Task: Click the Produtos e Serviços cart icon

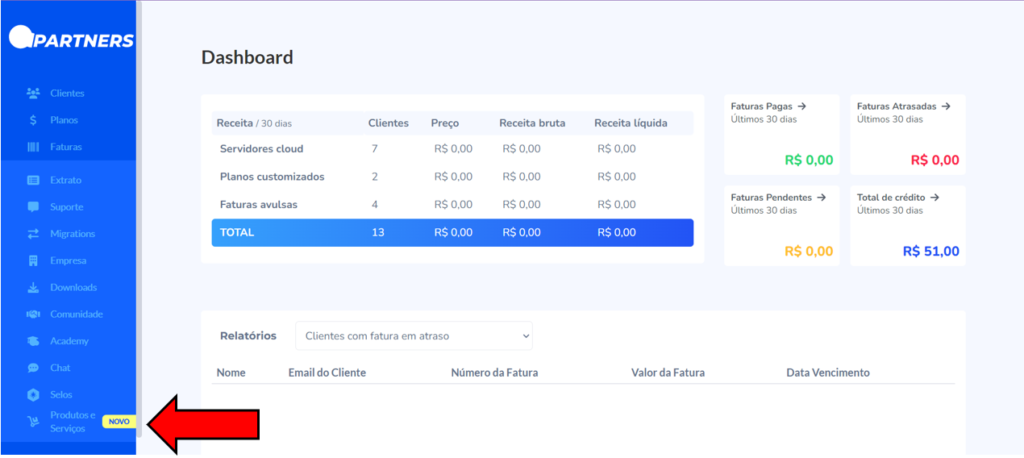Action: (34, 422)
